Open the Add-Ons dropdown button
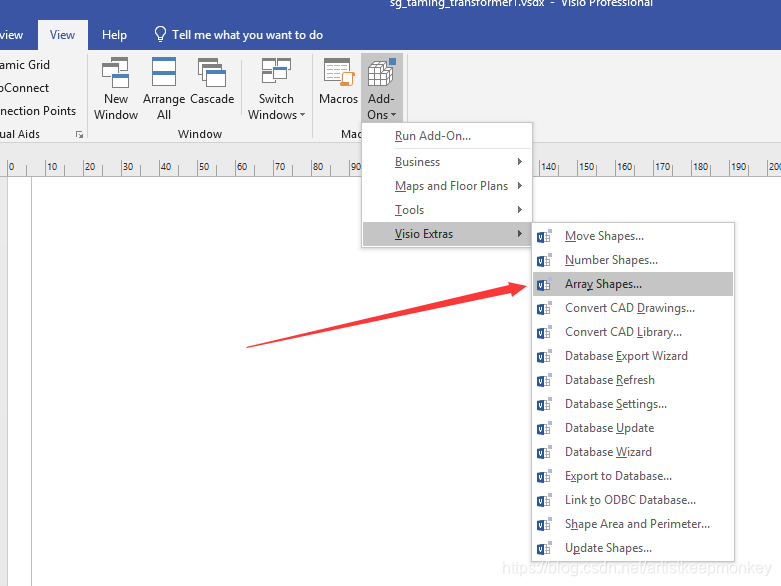781x586 pixels. [x=382, y=89]
